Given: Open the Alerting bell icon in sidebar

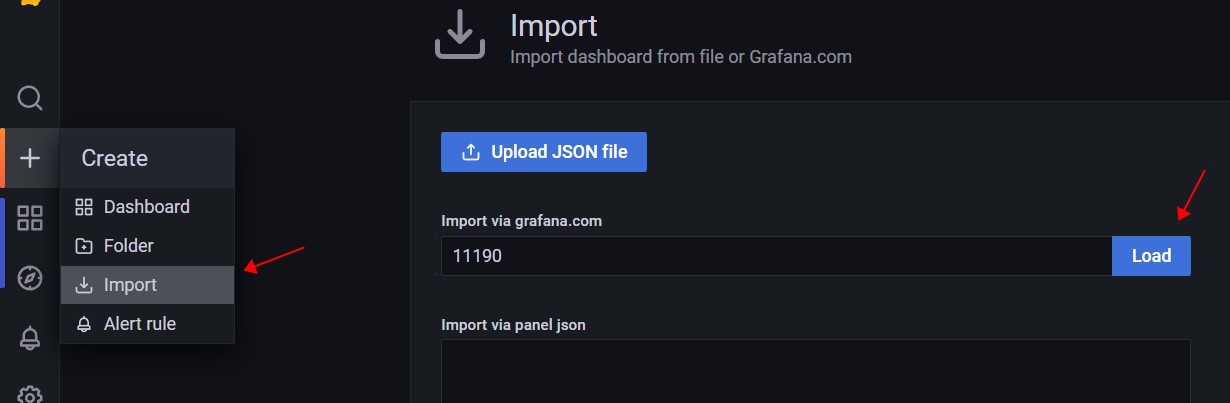Looking at the screenshot, I should click(30, 339).
